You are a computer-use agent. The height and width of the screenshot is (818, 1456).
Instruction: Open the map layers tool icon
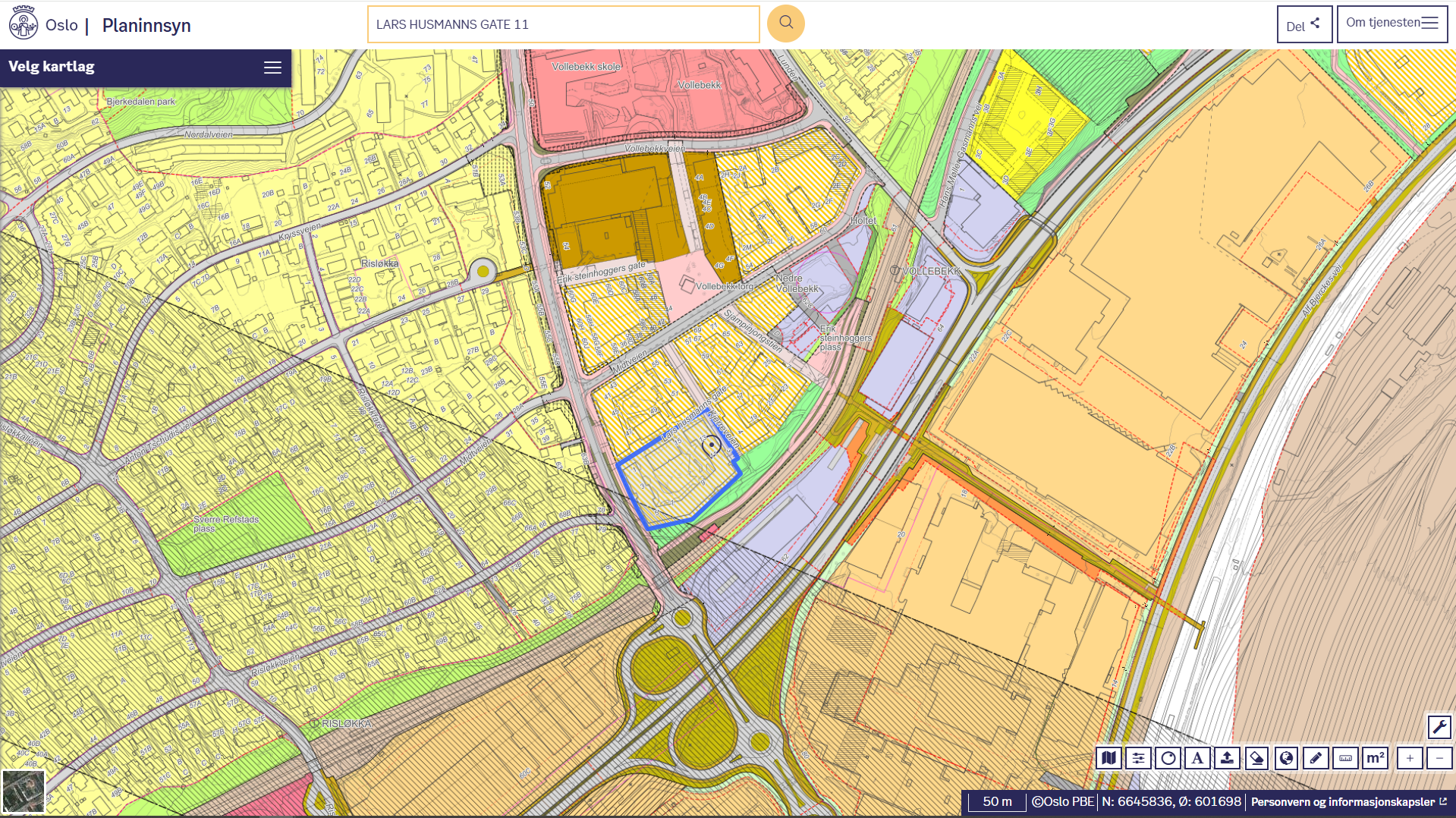pos(1109,758)
